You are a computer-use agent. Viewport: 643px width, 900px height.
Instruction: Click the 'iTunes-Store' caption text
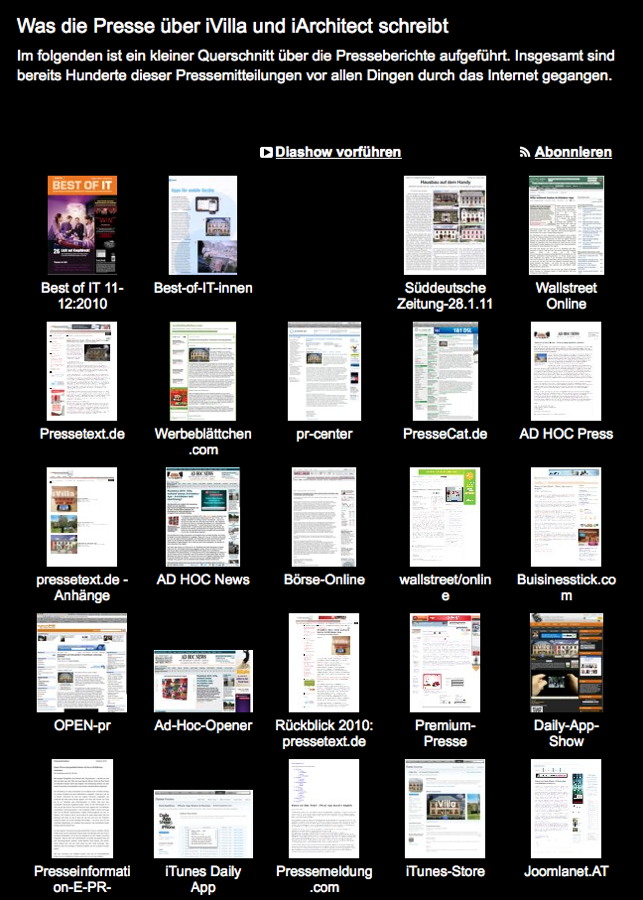click(x=445, y=871)
